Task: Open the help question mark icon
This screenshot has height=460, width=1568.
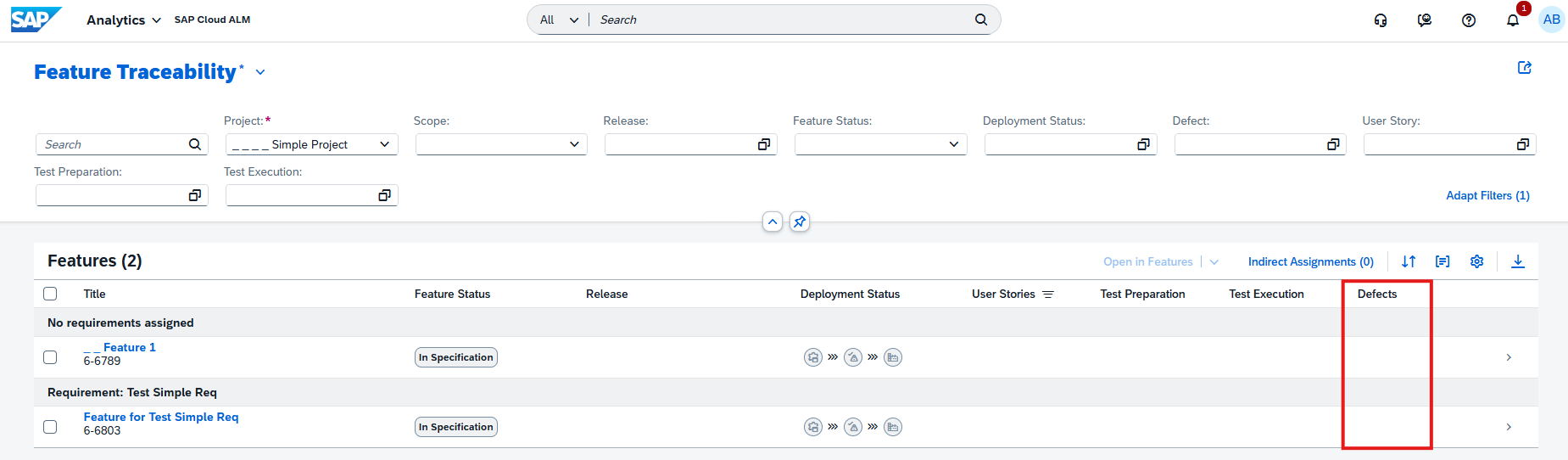Action: pyautogui.click(x=1469, y=20)
